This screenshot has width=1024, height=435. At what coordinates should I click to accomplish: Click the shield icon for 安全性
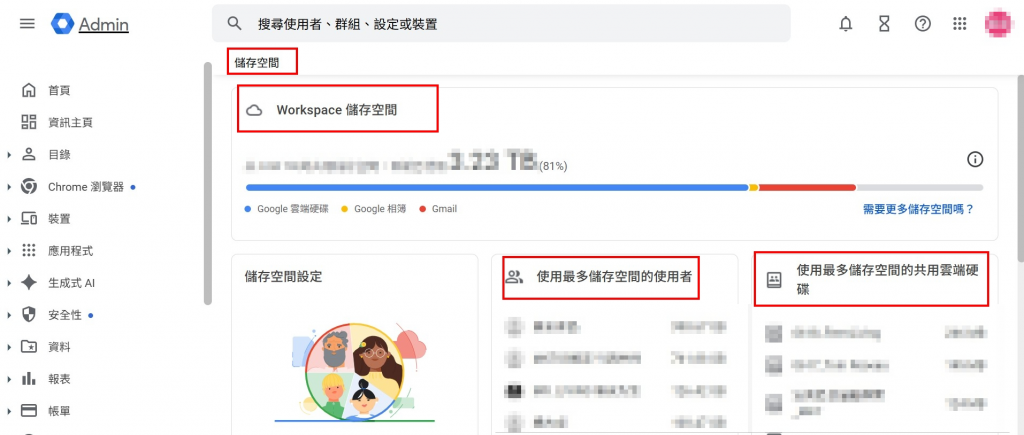pos(29,315)
